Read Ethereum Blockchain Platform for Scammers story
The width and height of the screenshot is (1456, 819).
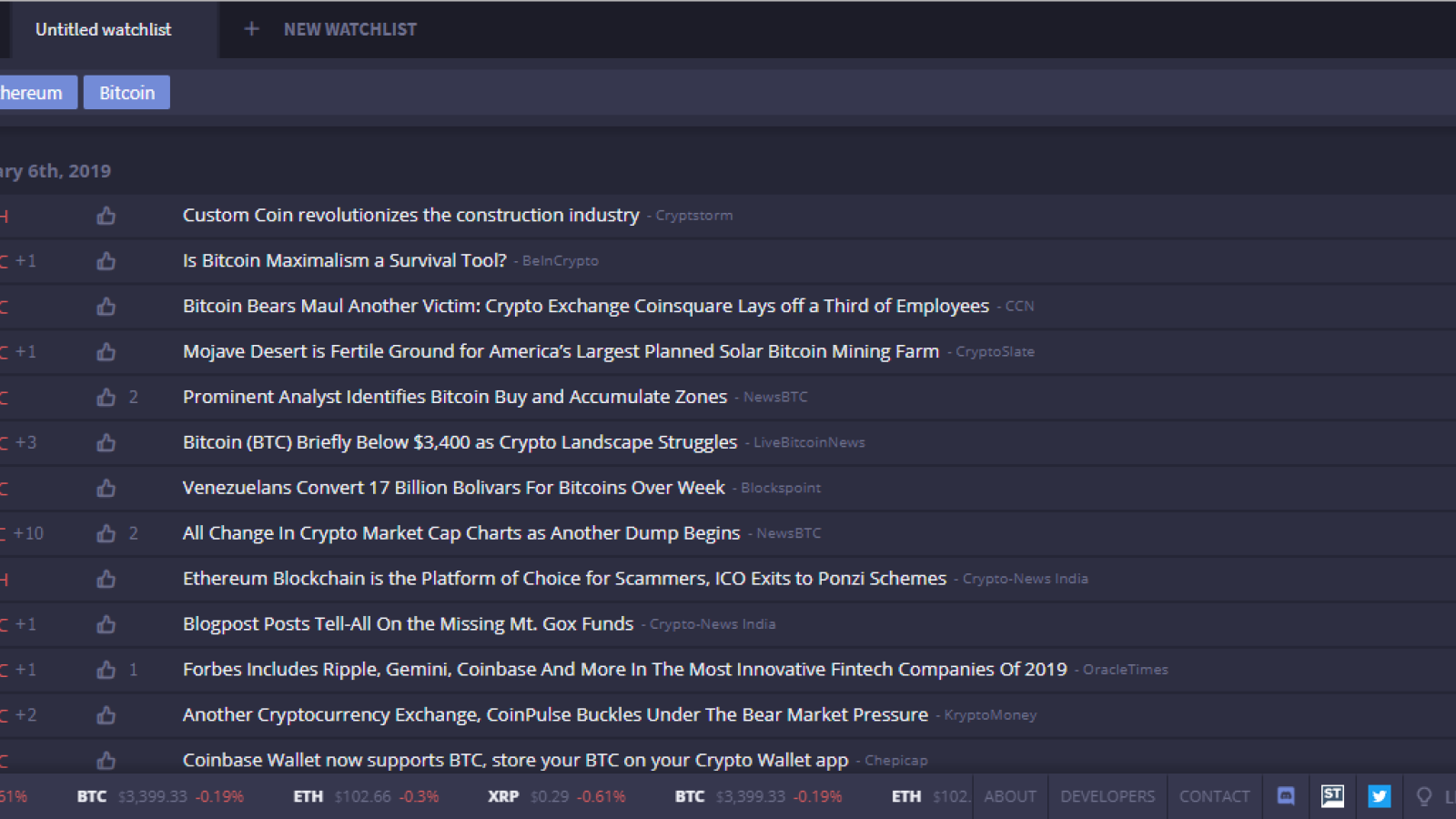[565, 580]
